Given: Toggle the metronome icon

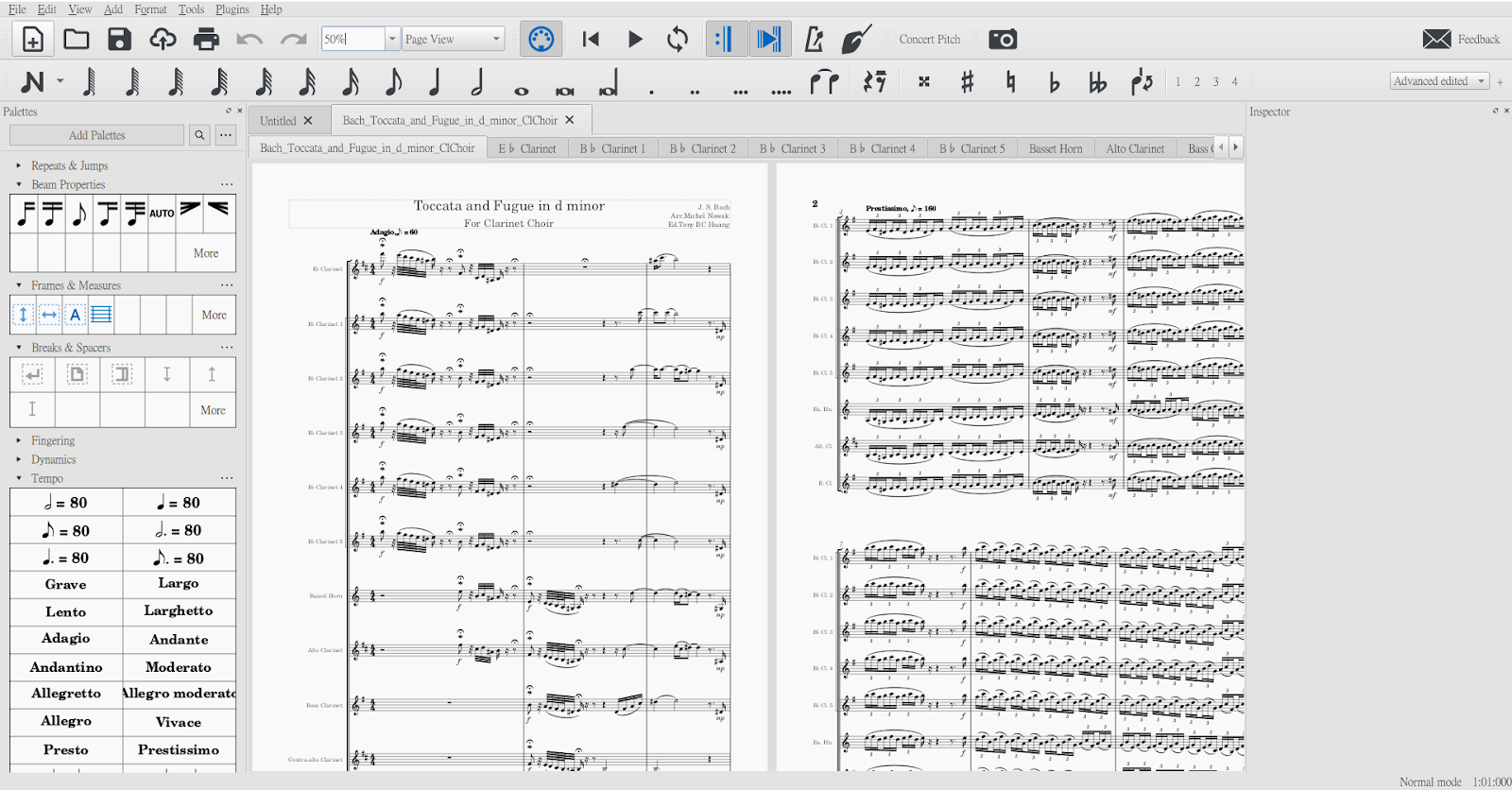Looking at the screenshot, I should coord(814,39).
